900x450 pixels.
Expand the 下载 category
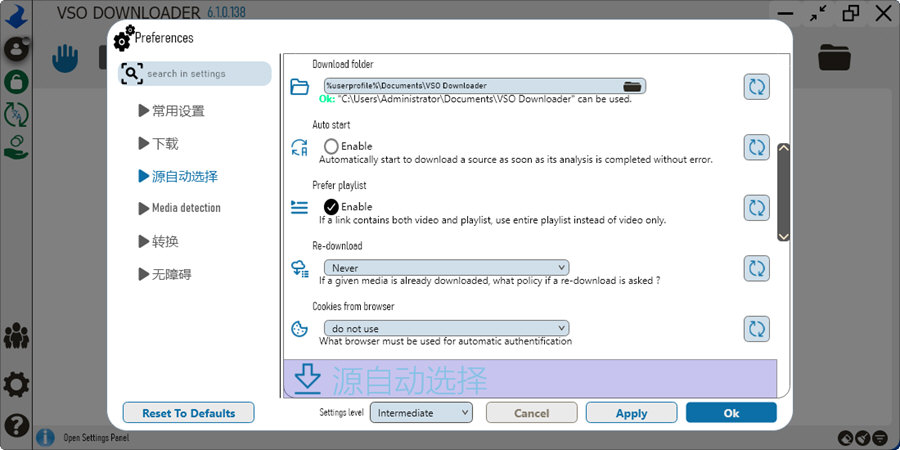[x=158, y=143]
